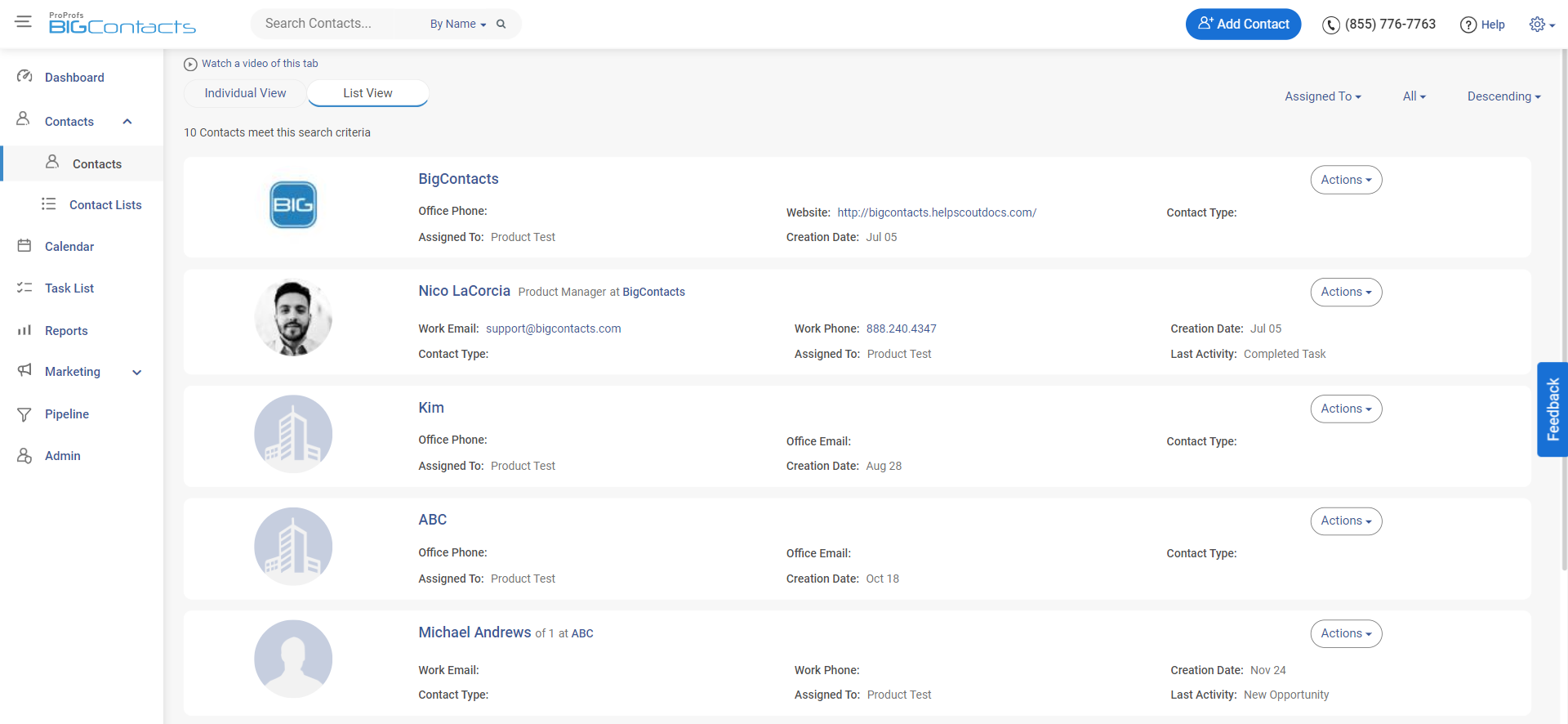This screenshot has height=724, width=1568.
Task: Click Michael Andrews' silhouette avatar
Action: pos(293,659)
